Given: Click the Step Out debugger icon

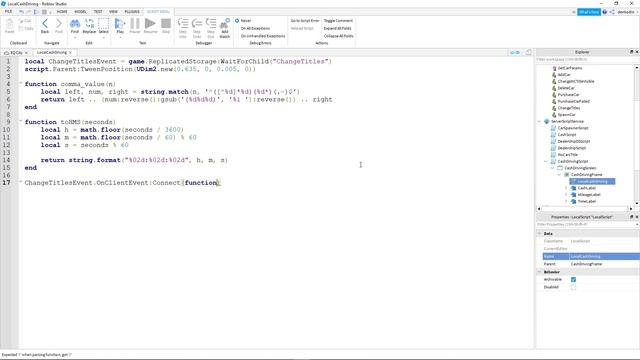Looking at the screenshot, I should (211, 24).
